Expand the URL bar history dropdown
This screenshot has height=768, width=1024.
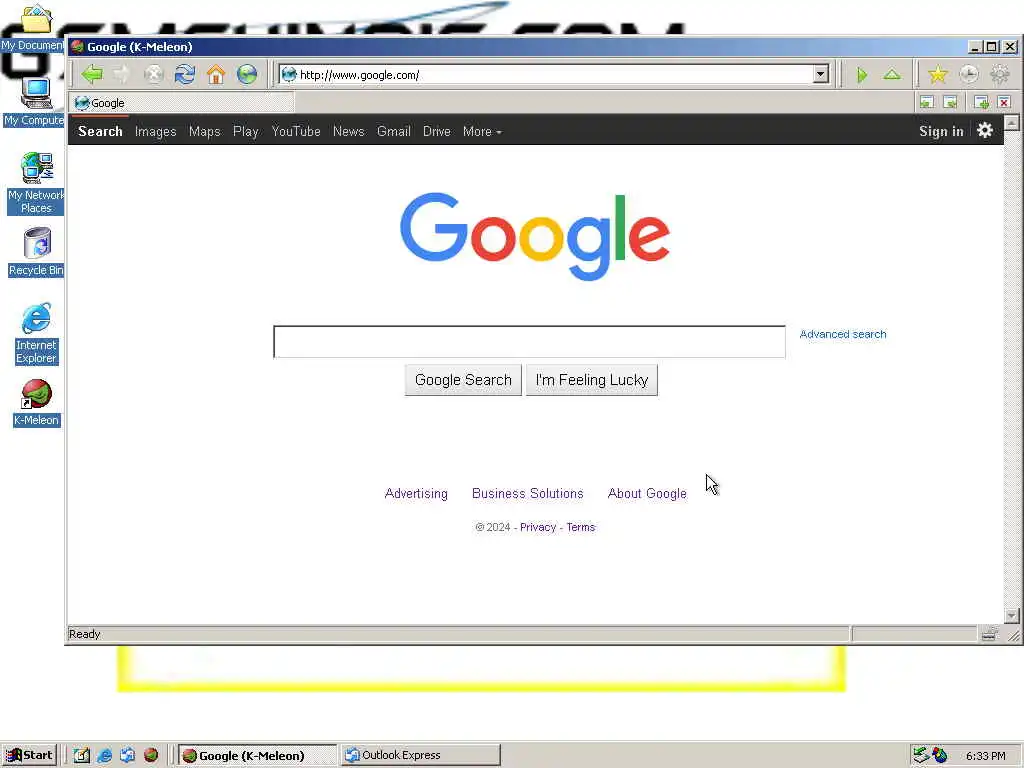pyautogui.click(x=821, y=74)
